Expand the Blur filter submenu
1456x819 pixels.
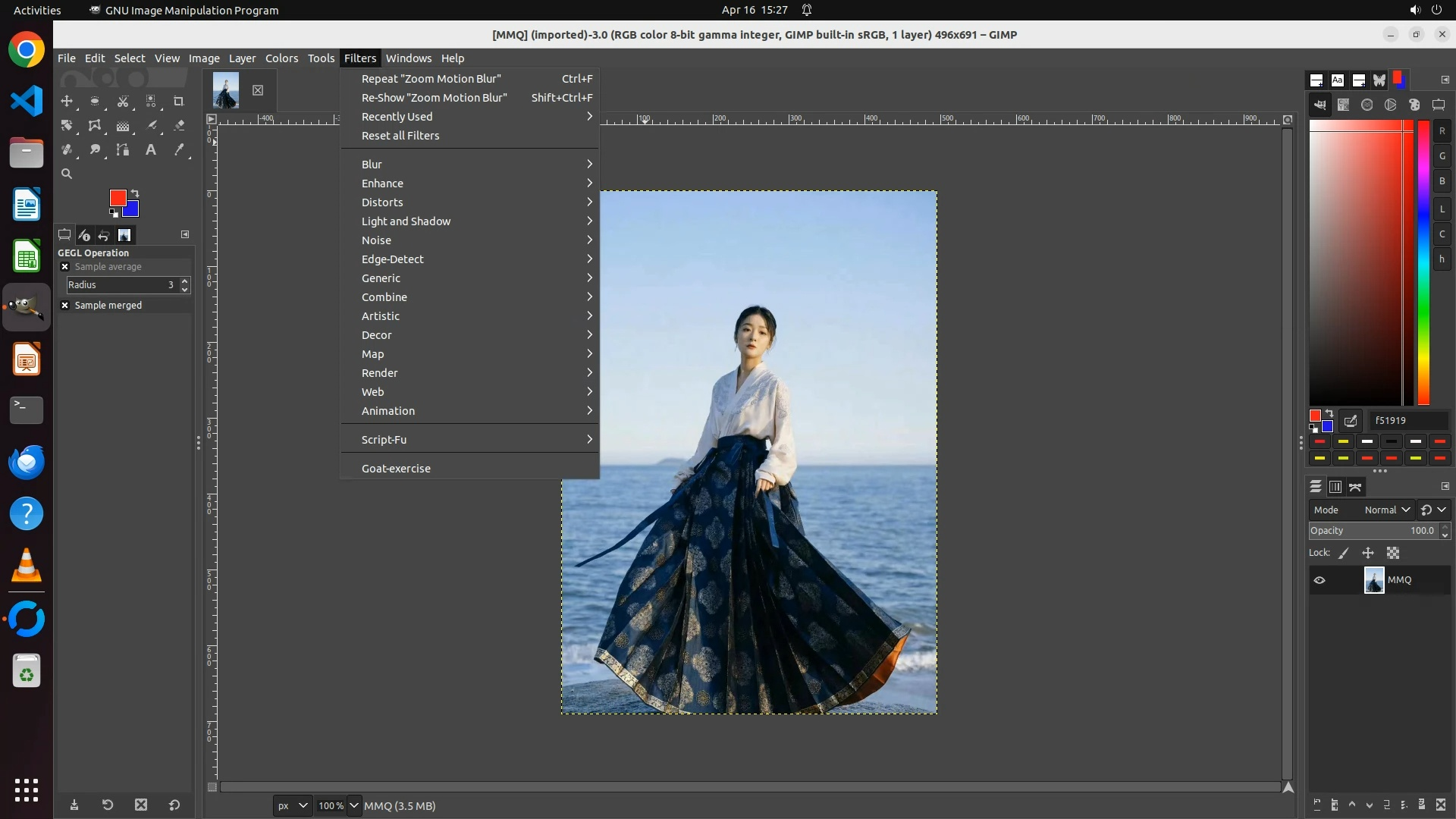(470, 165)
